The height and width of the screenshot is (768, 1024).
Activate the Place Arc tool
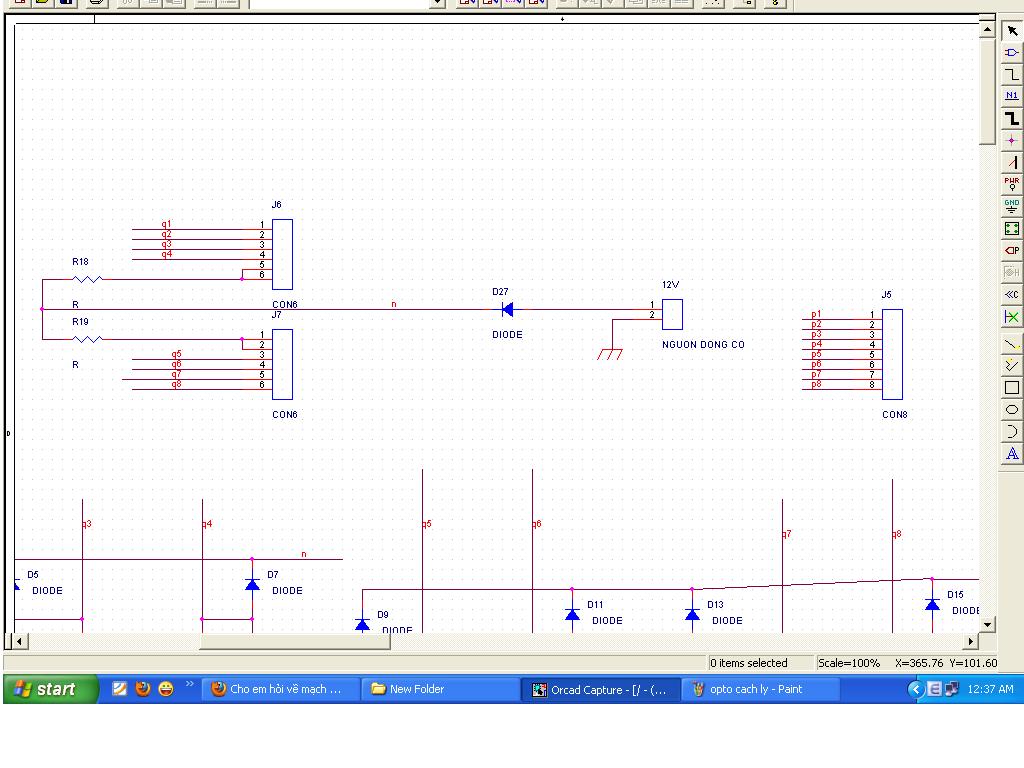point(1012,431)
